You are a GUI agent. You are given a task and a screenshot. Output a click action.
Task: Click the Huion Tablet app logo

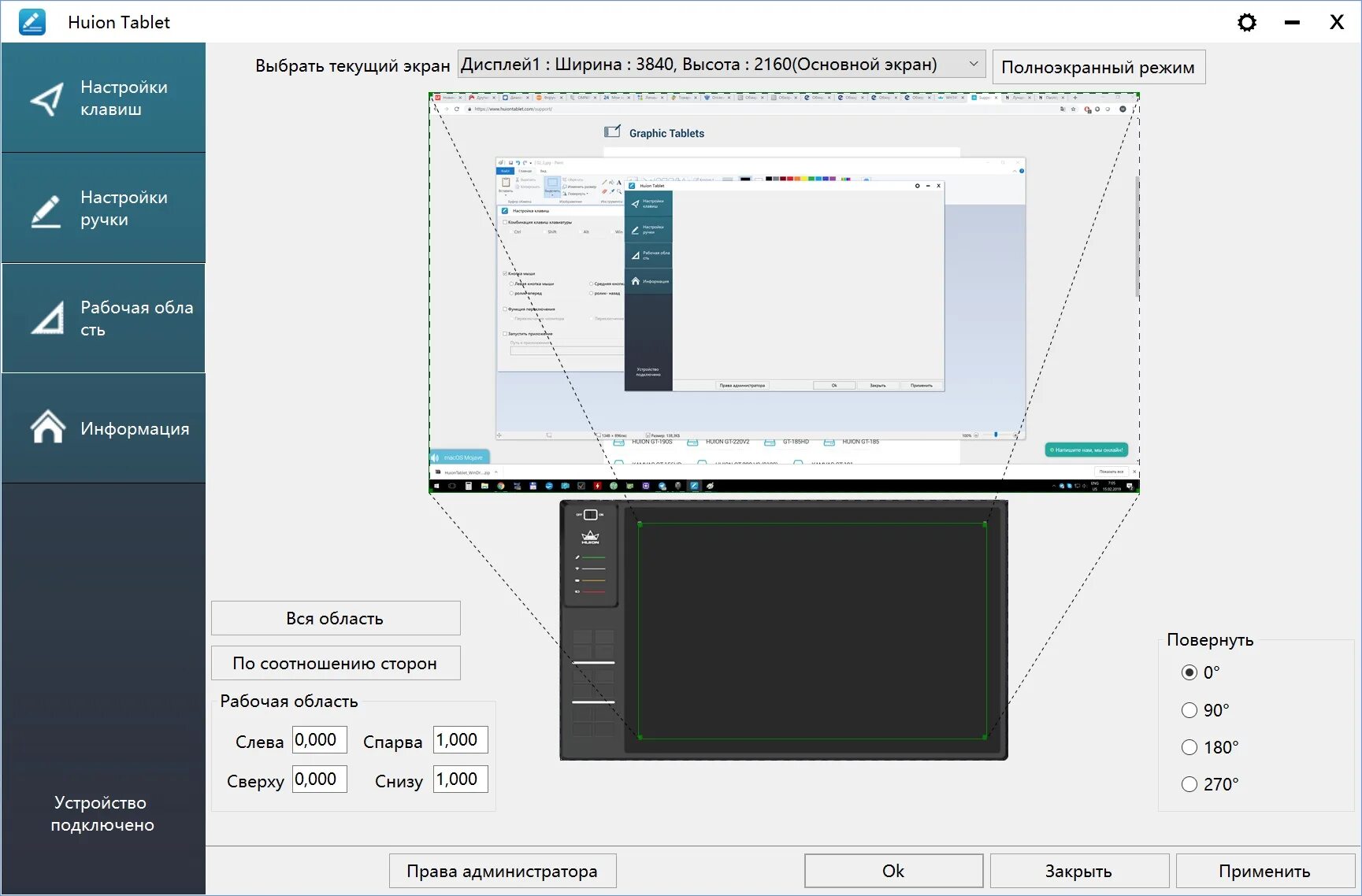(32, 21)
